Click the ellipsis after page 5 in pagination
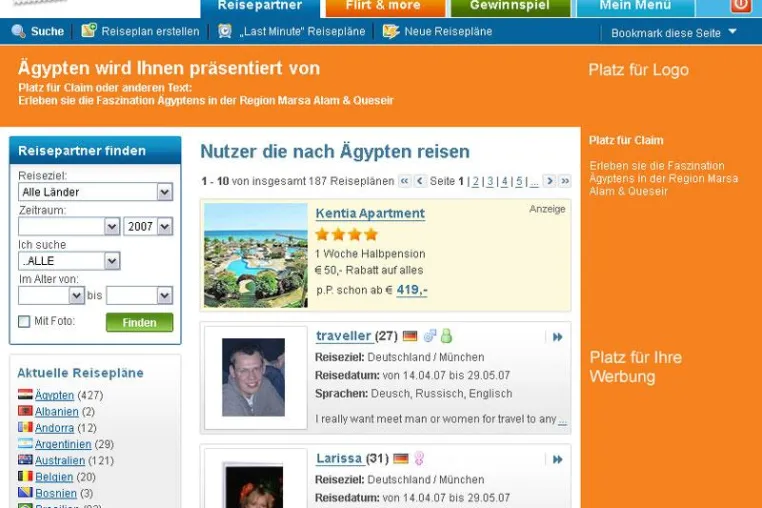The width and height of the screenshot is (762, 508). pos(534,181)
